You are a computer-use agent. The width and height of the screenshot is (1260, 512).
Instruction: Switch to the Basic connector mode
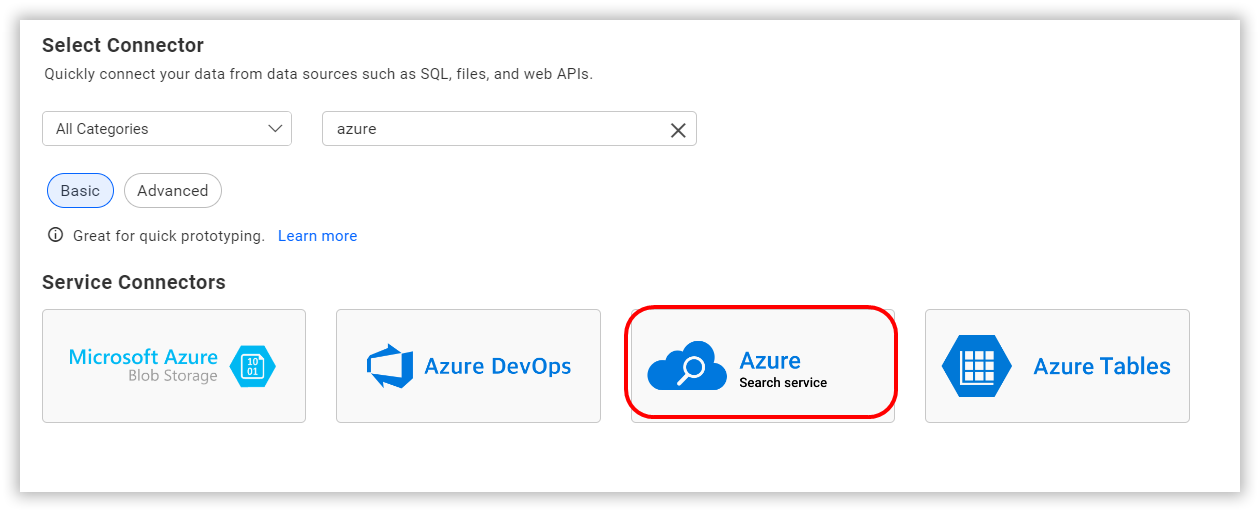pos(80,191)
